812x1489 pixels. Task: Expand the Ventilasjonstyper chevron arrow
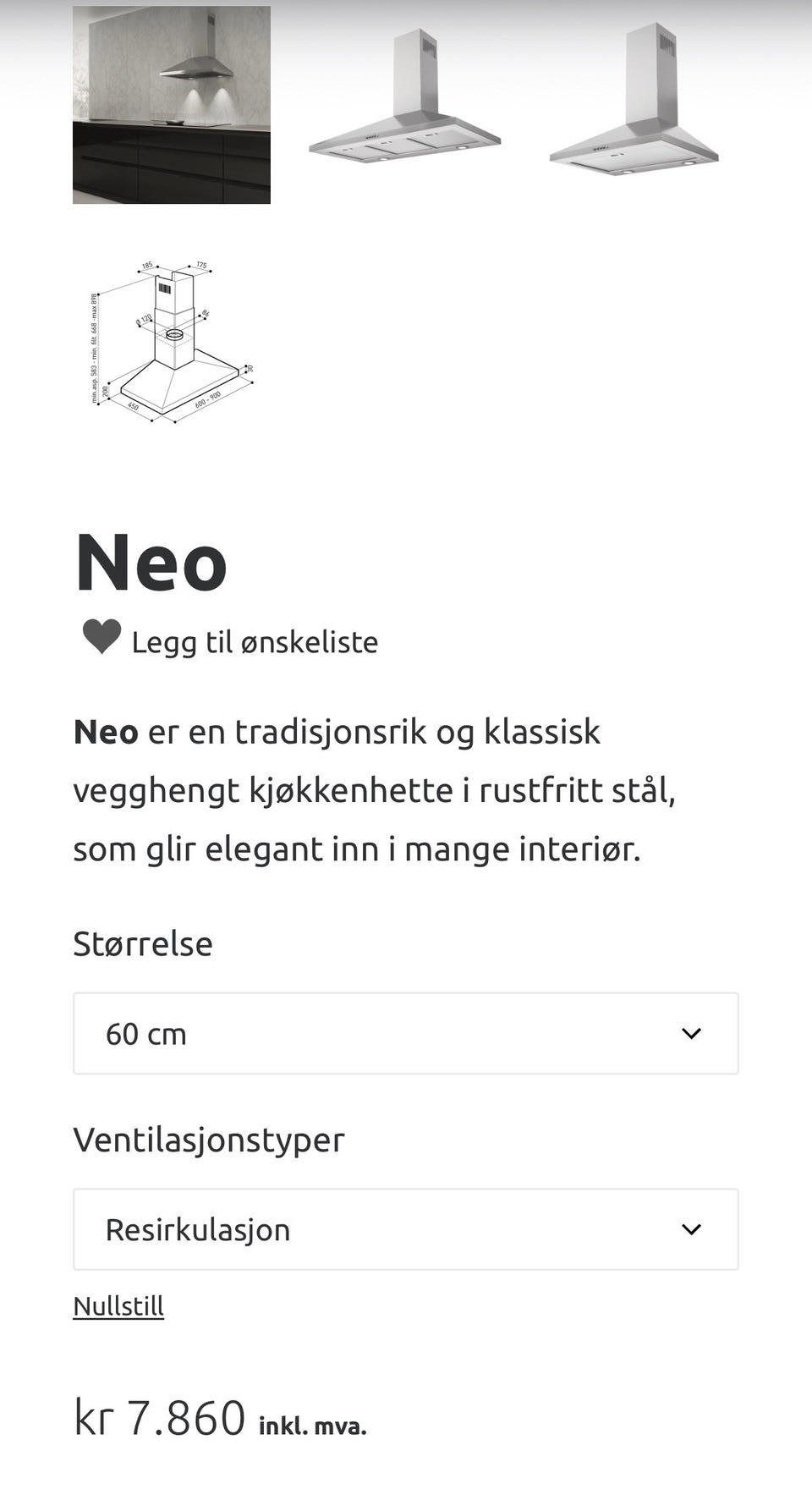(x=691, y=1229)
